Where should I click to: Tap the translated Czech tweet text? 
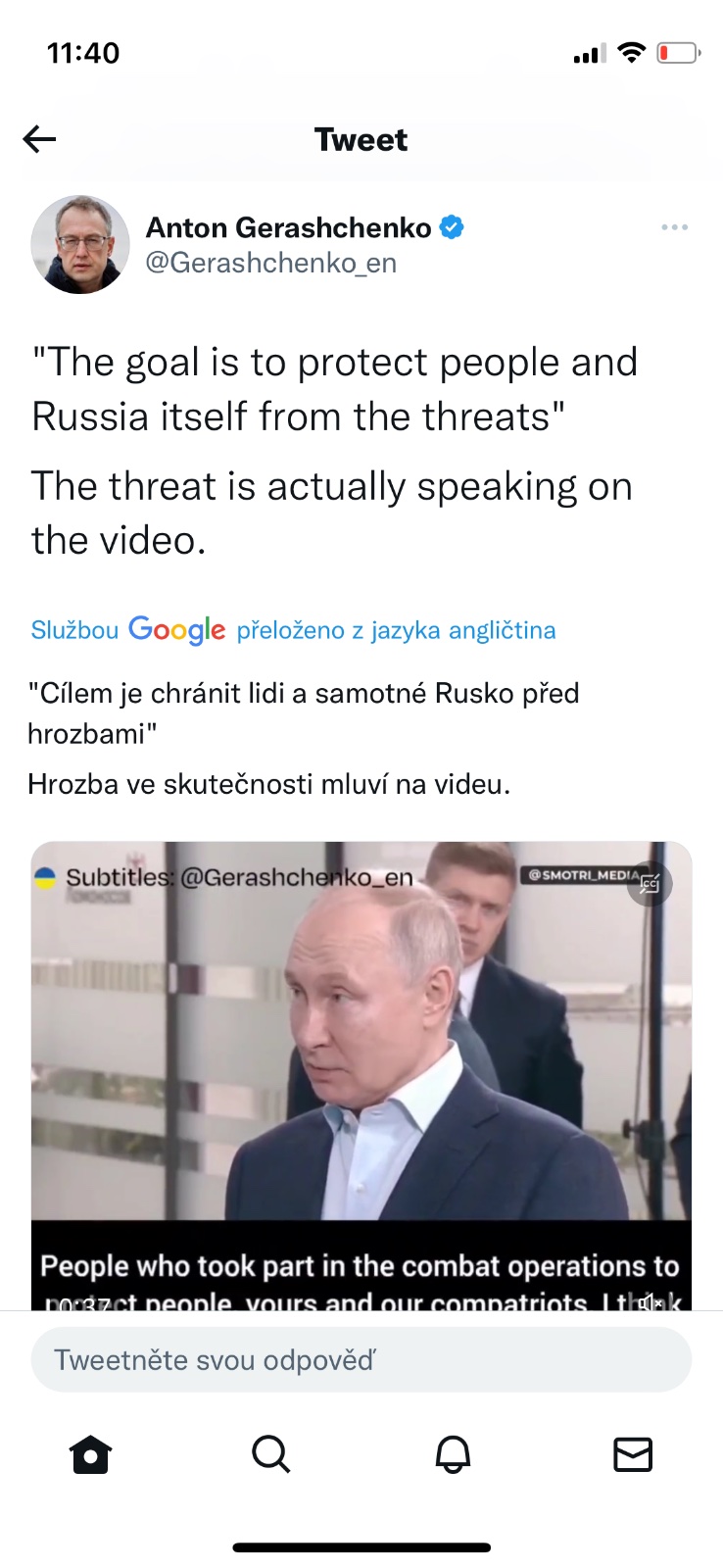coord(304,738)
